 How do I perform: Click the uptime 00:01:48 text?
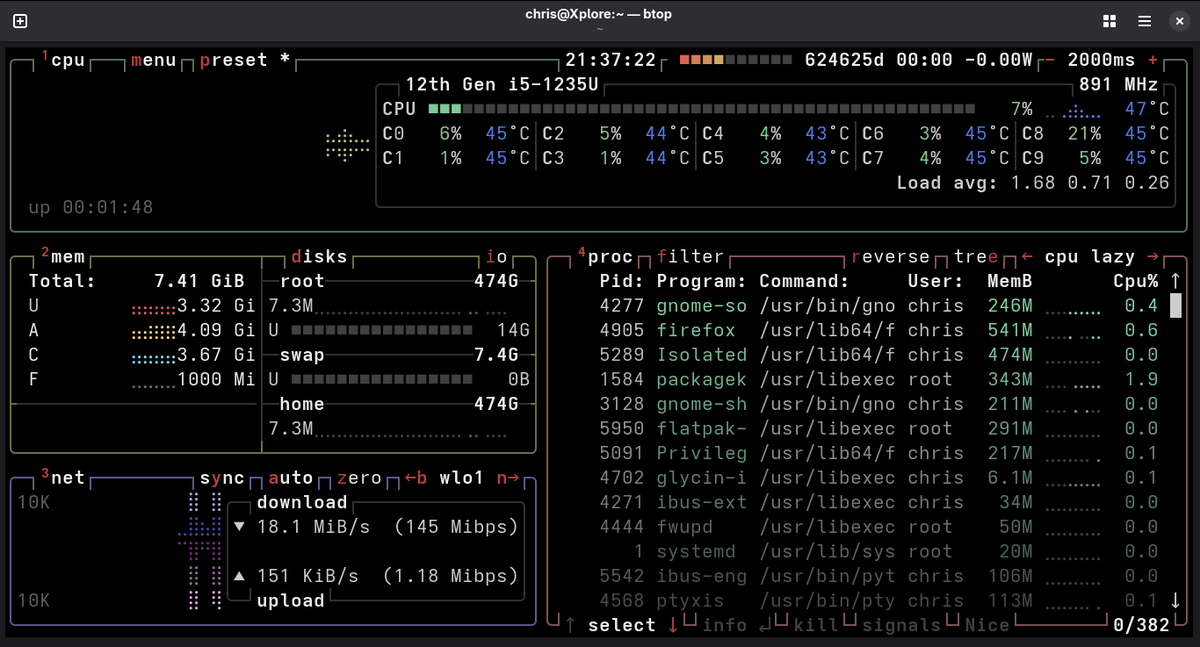coord(91,208)
